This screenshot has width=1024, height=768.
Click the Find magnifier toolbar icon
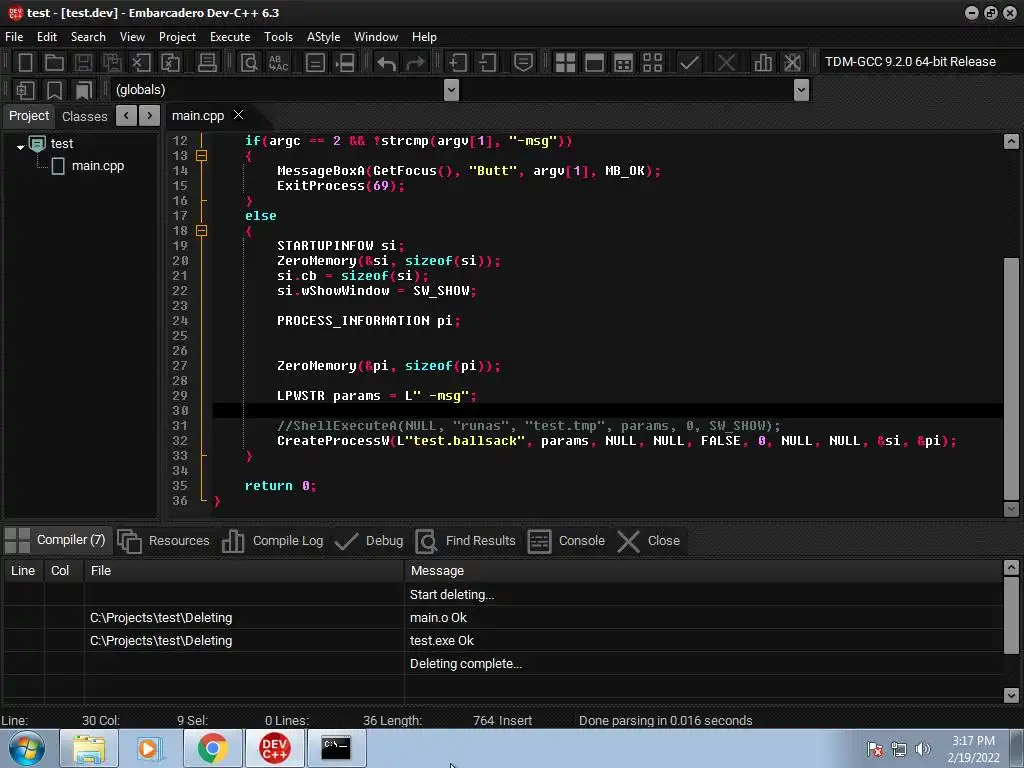tap(249, 63)
